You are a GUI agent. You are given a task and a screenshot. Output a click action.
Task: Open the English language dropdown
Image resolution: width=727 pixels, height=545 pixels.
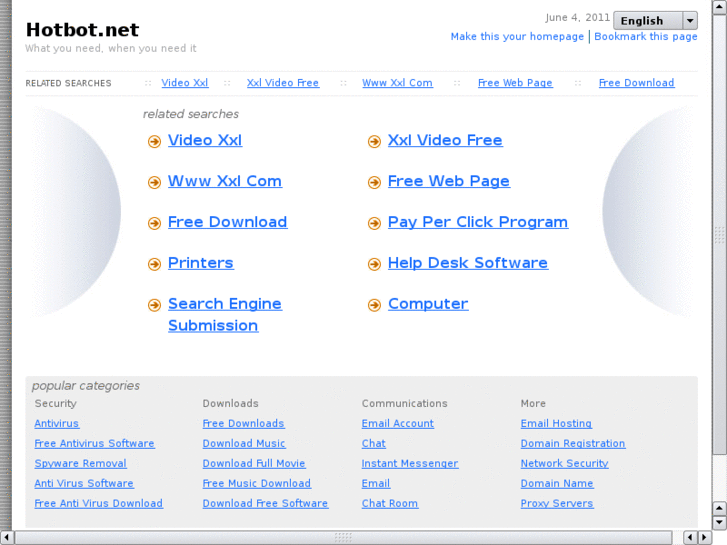coord(655,20)
